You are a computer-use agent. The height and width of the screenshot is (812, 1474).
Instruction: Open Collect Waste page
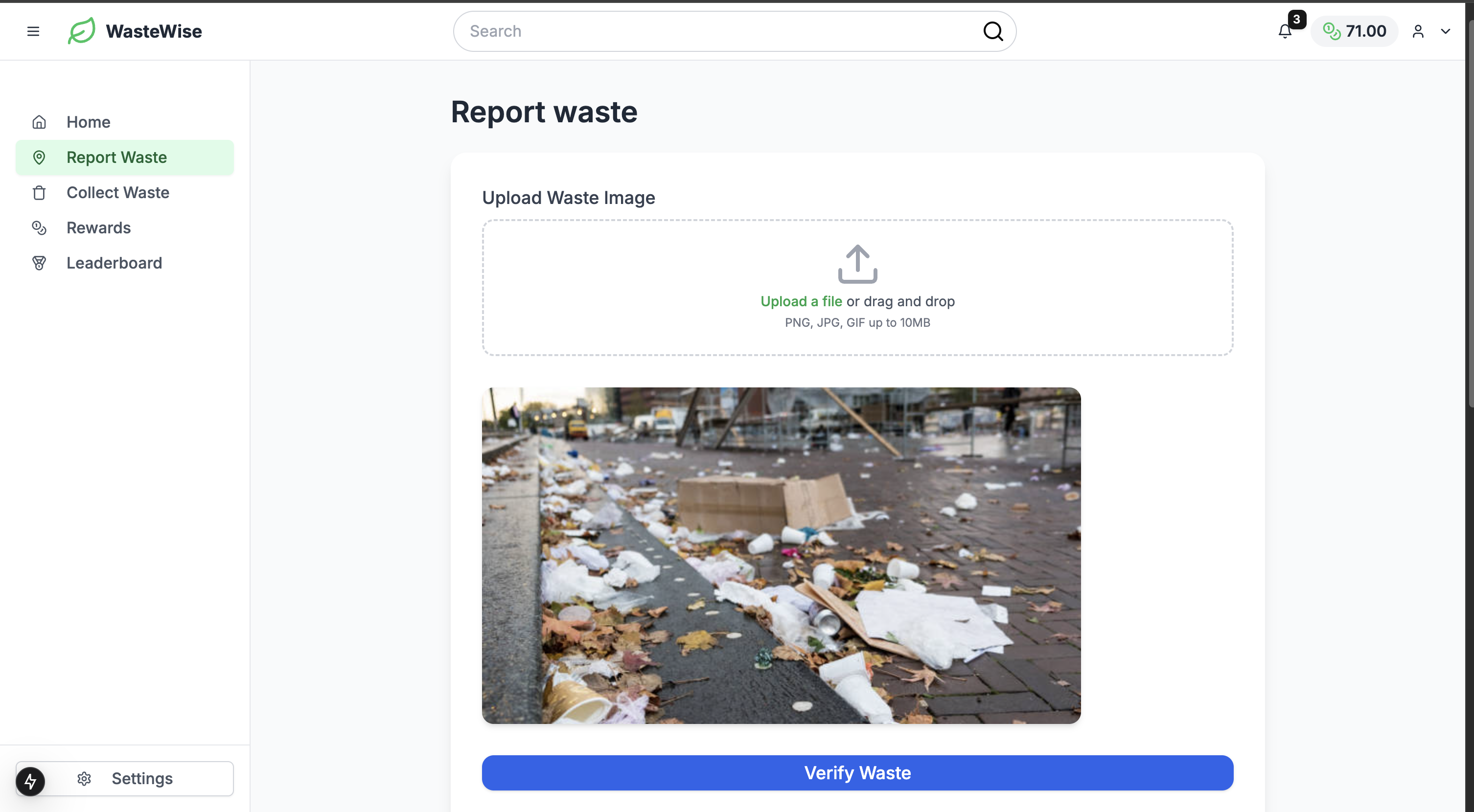[118, 193]
